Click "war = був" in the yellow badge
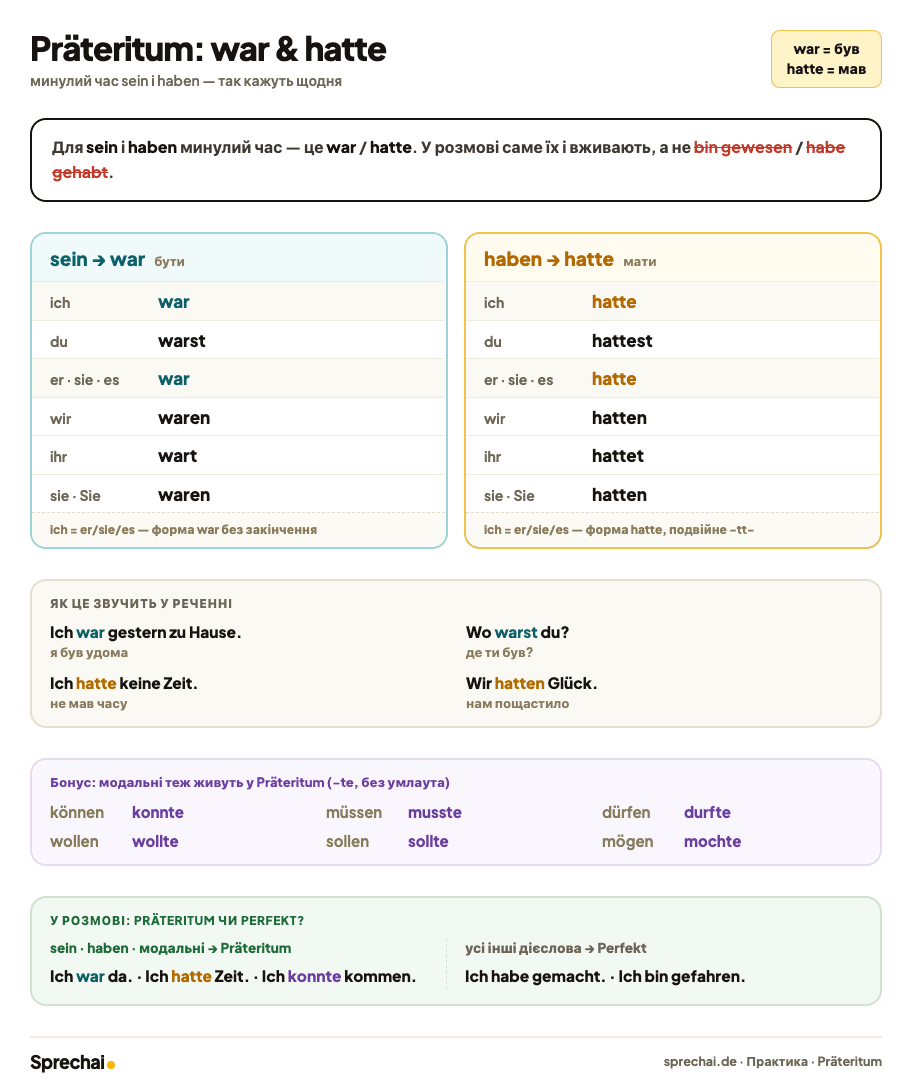This screenshot has height=1080, width=912. point(826,49)
